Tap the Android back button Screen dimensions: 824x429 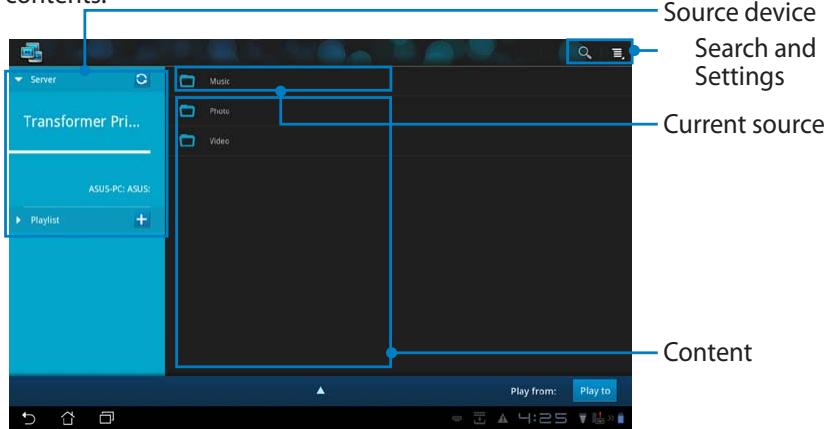[28, 418]
